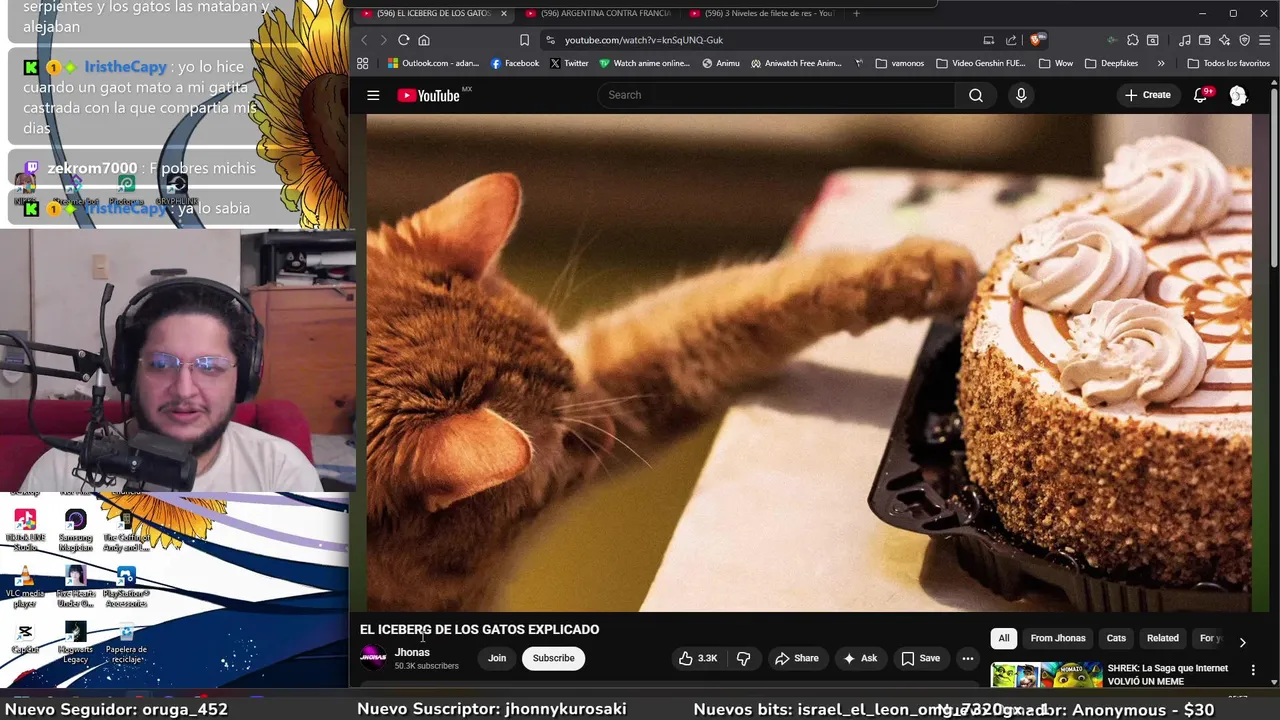This screenshot has width=1280, height=720.
Task: Subscribe to the Jhonas channel
Action: point(553,658)
